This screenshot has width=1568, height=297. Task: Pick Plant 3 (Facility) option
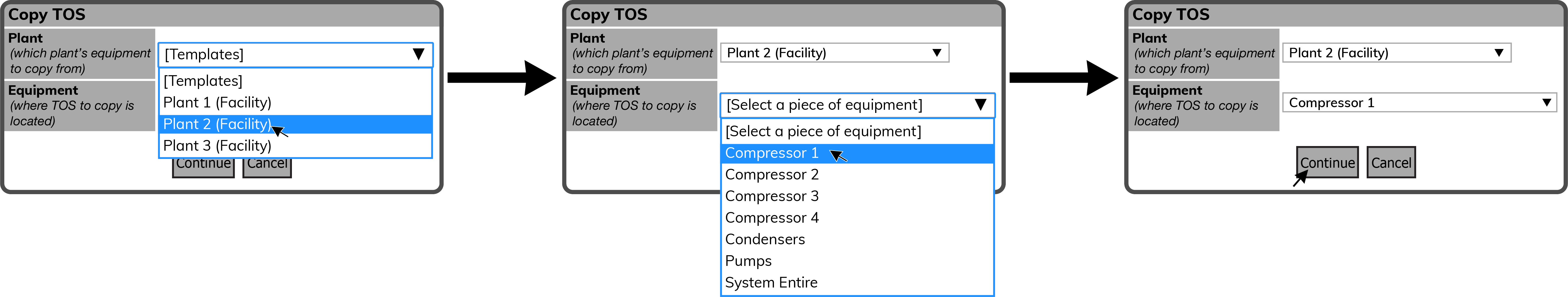click(295, 146)
